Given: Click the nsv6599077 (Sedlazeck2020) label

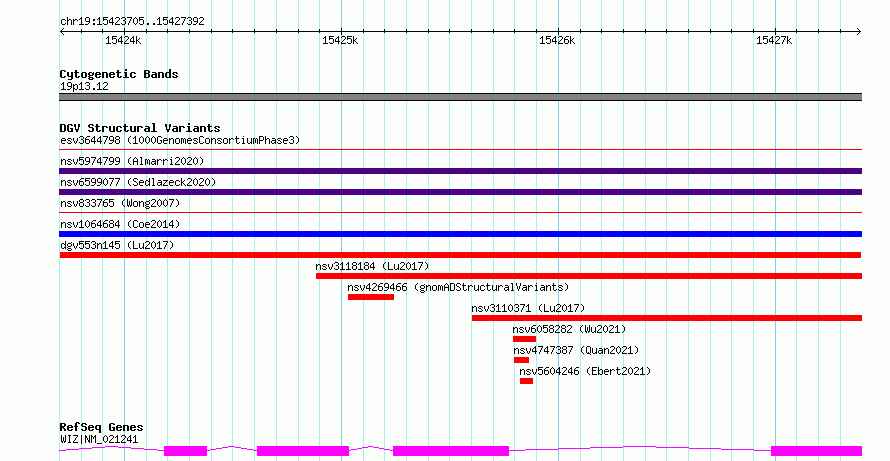Looking at the screenshot, I should (x=138, y=182).
